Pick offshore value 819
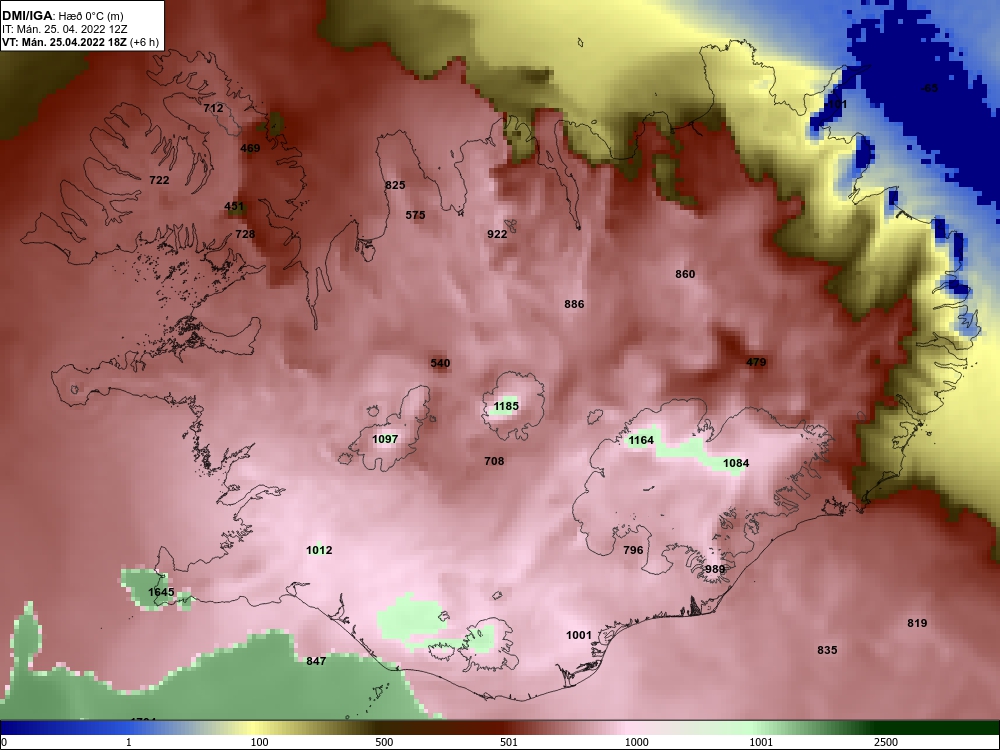The height and width of the screenshot is (750, 1000). click(917, 624)
